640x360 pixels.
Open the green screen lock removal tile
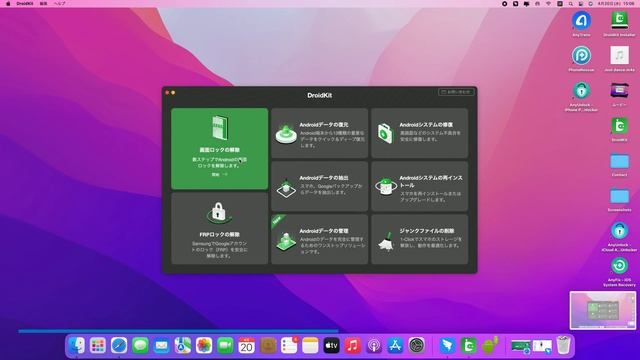220,149
